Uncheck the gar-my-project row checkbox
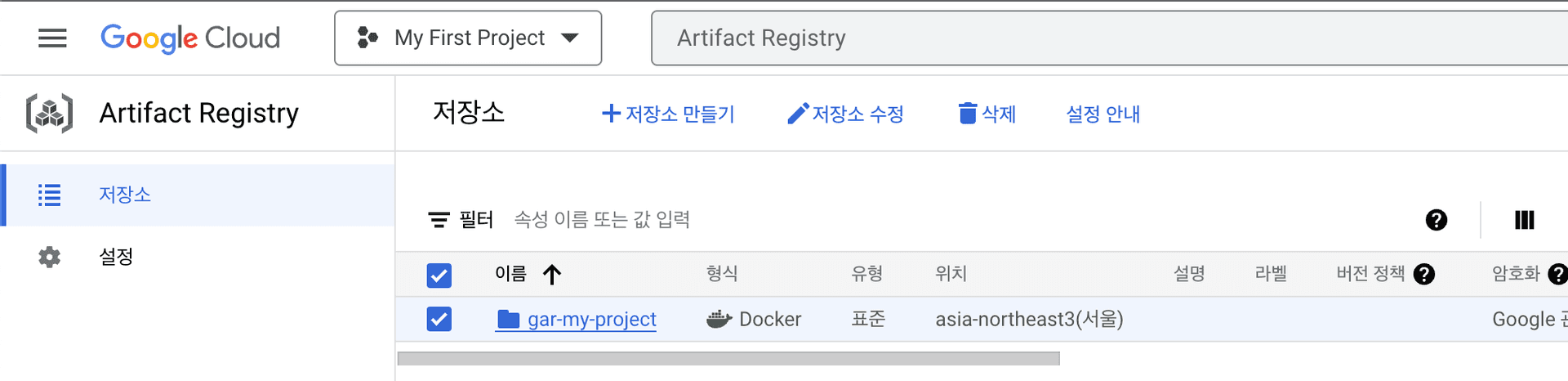1568x381 pixels. [x=439, y=319]
